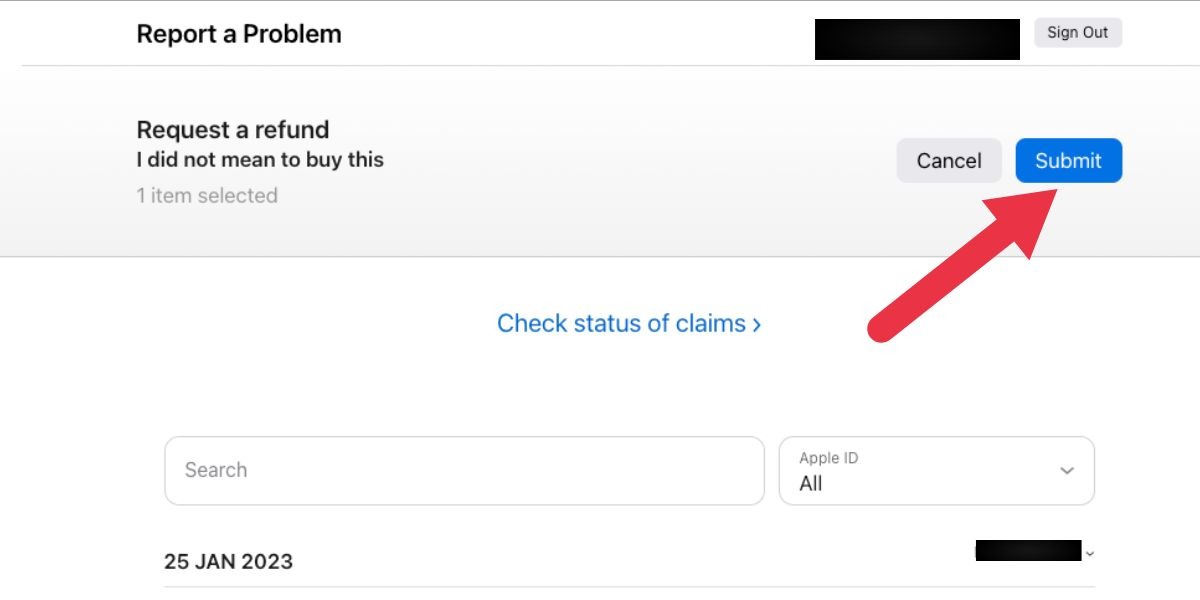This screenshot has width=1200, height=600.
Task: Click the redacted amount beside 25 JAN 2023
Action: pyautogui.click(x=1028, y=550)
